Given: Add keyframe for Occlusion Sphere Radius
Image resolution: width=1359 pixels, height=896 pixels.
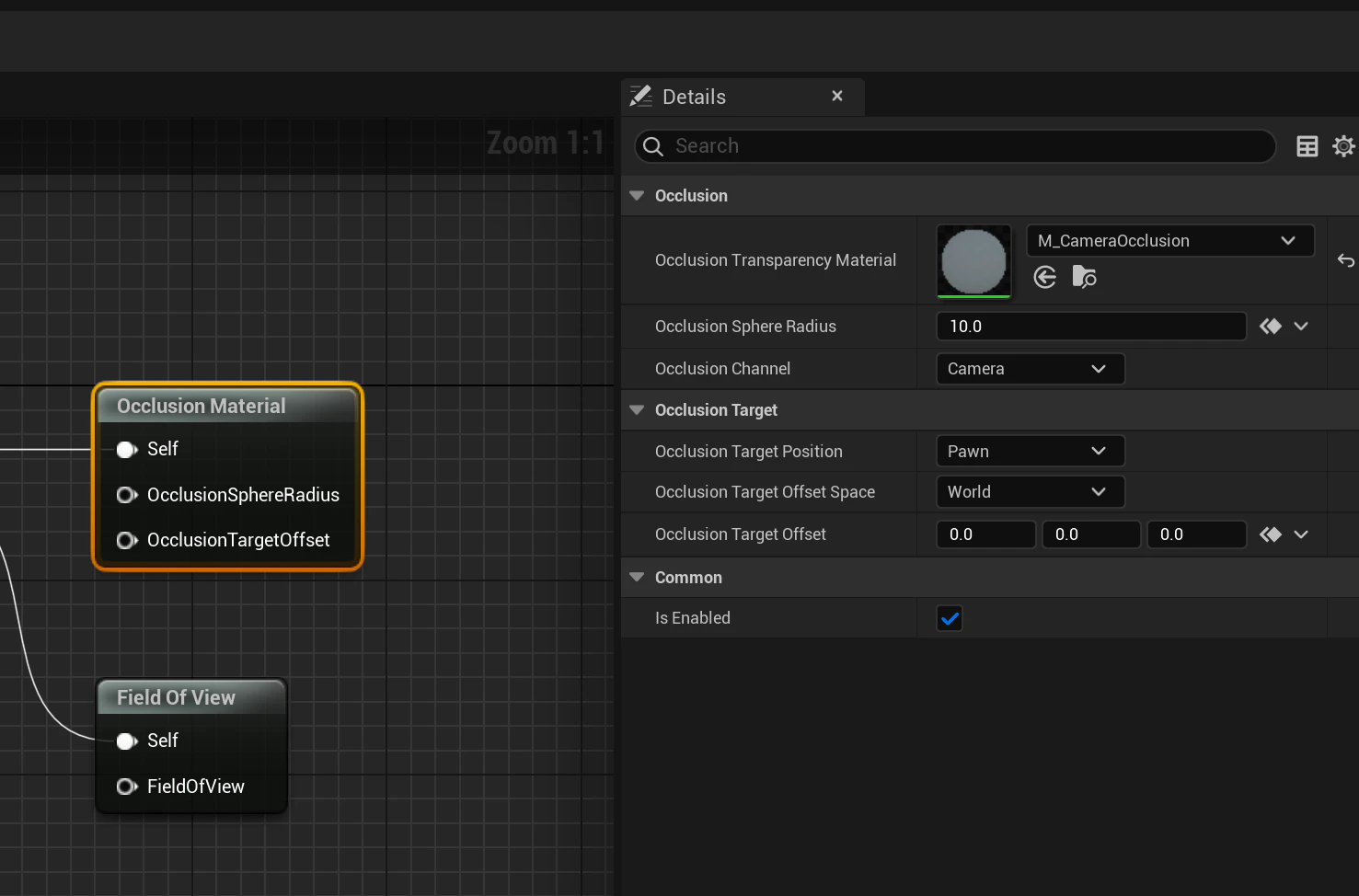Looking at the screenshot, I should [x=1271, y=327].
